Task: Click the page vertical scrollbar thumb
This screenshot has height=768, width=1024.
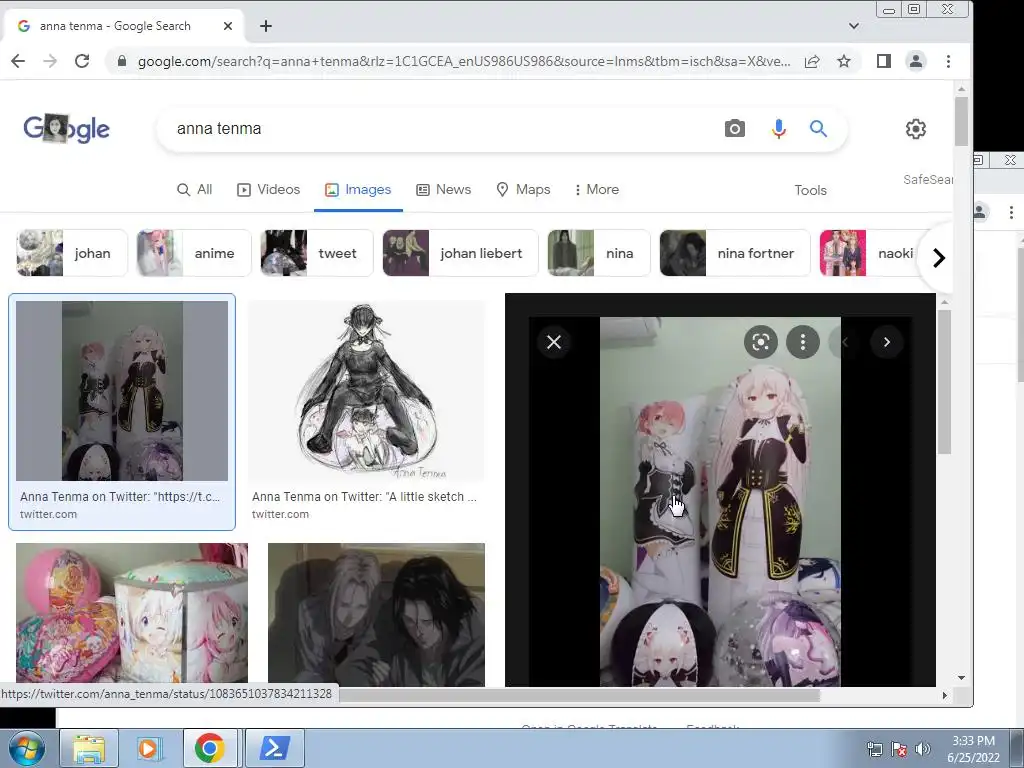Action: pyautogui.click(x=961, y=121)
